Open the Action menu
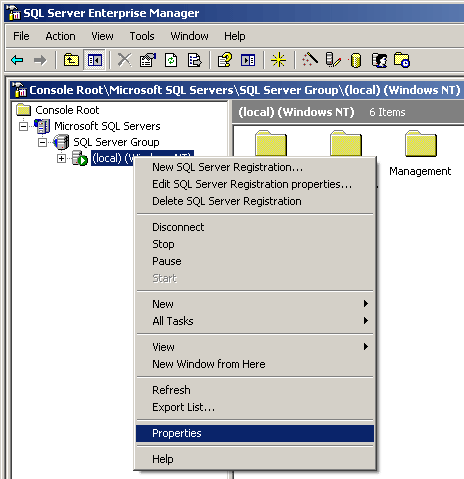This screenshot has width=464, height=479. point(60,36)
